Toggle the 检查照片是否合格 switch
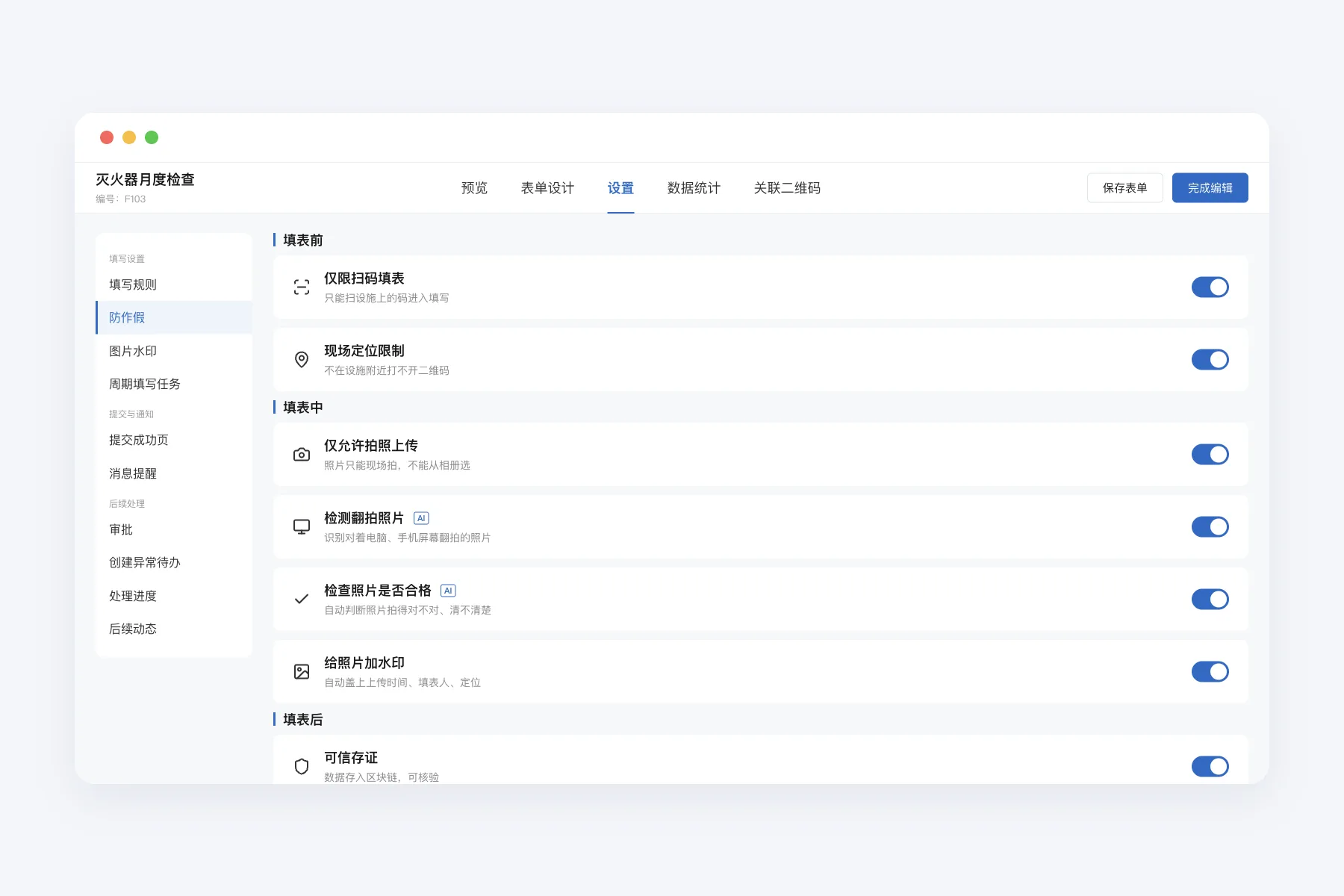Image resolution: width=1344 pixels, height=896 pixels. pyautogui.click(x=1210, y=600)
